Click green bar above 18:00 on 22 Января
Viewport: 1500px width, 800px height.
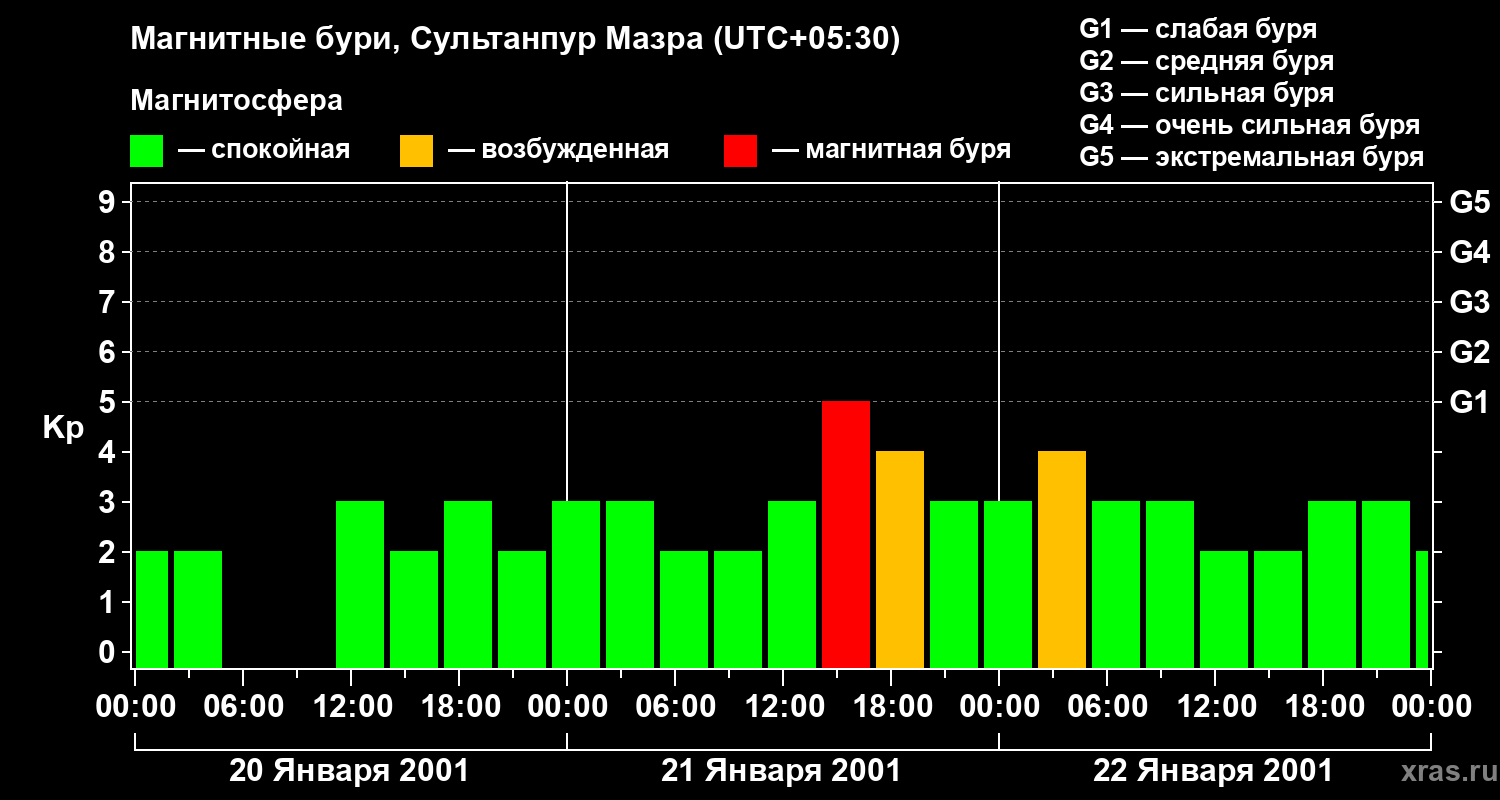pos(1332,585)
